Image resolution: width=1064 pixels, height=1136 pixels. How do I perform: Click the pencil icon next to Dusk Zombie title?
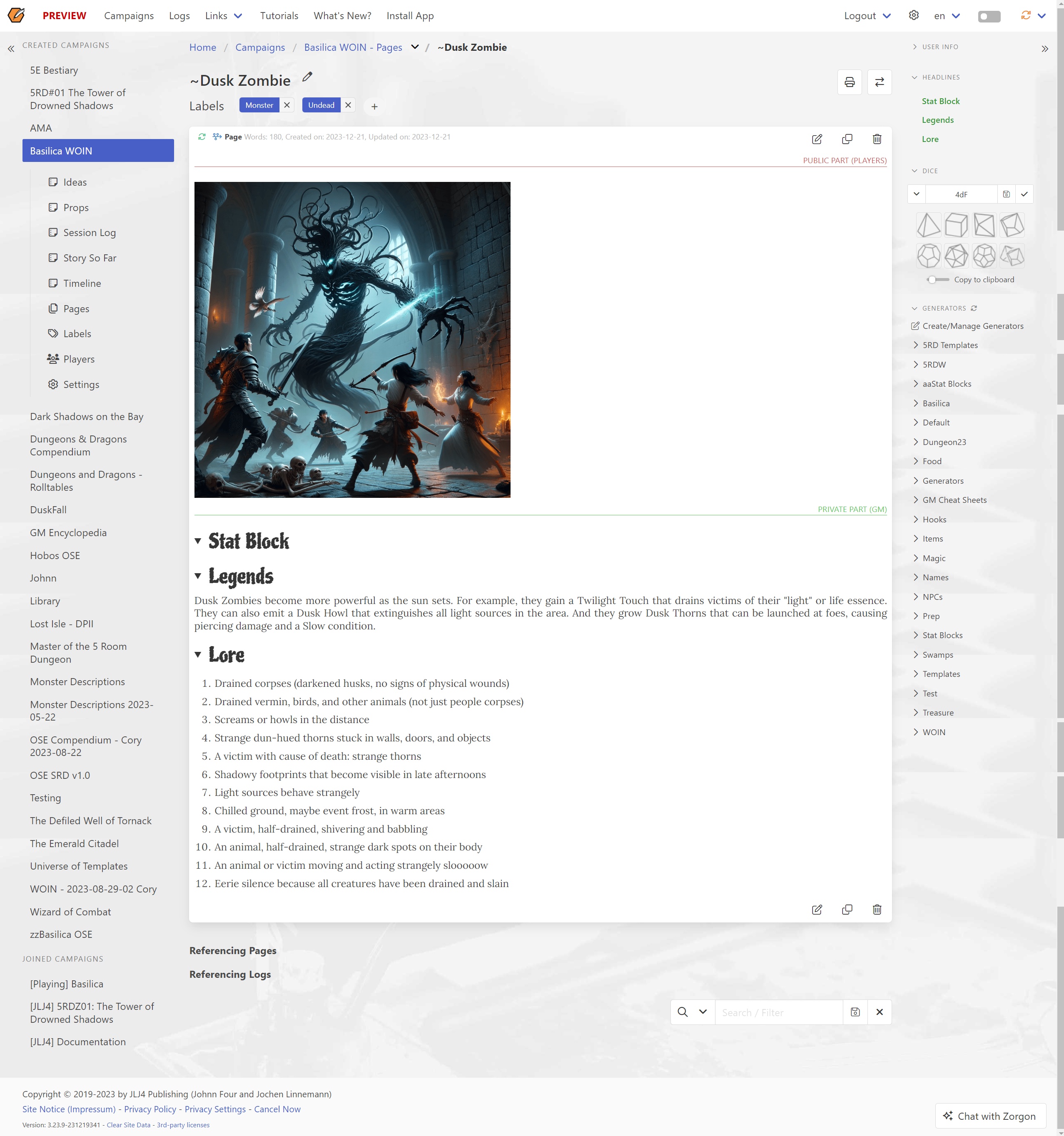pyautogui.click(x=307, y=77)
